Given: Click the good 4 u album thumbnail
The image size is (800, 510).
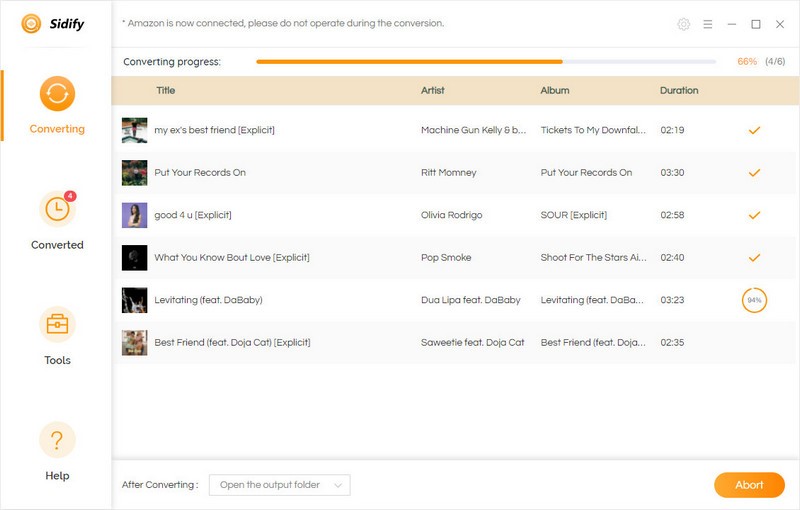Looking at the screenshot, I should pos(134,215).
